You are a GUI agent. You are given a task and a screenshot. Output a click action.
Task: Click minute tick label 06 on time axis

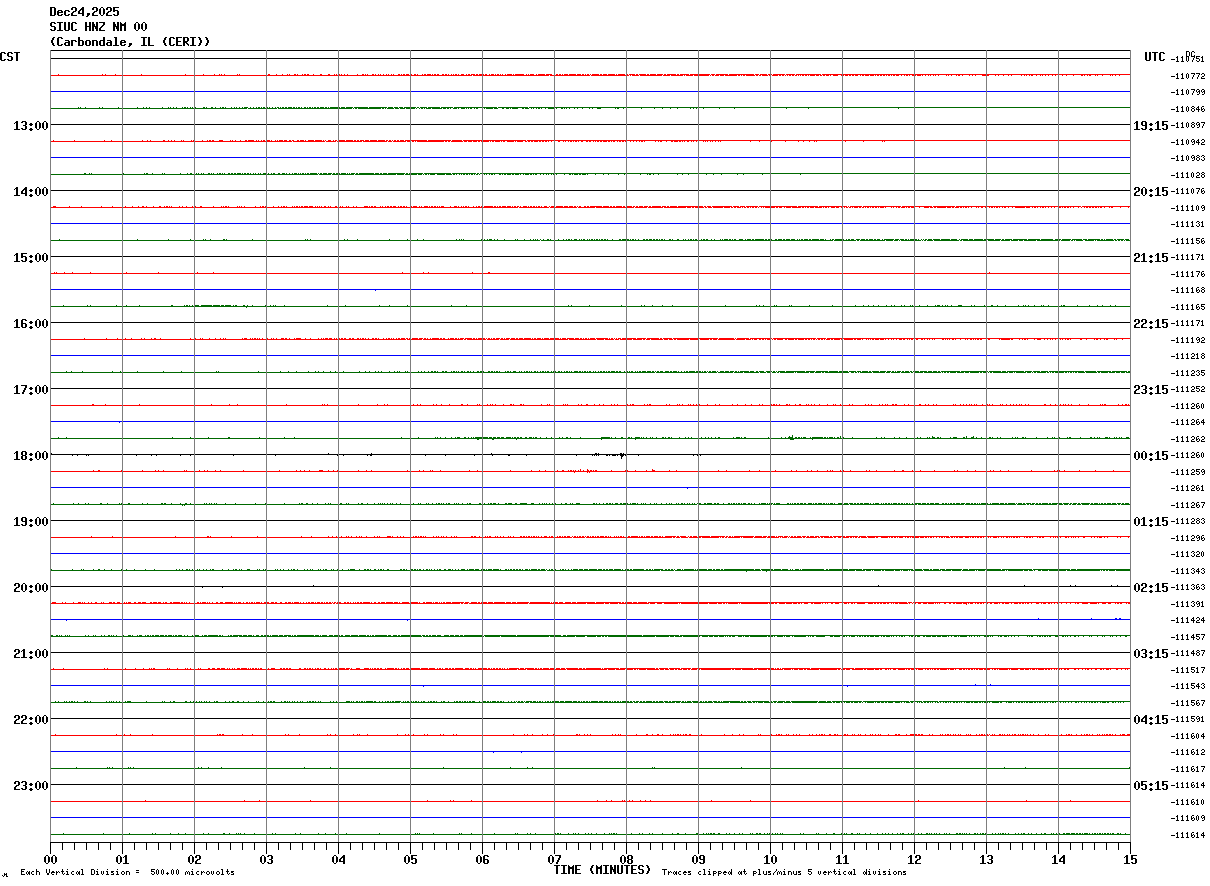tap(482, 859)
